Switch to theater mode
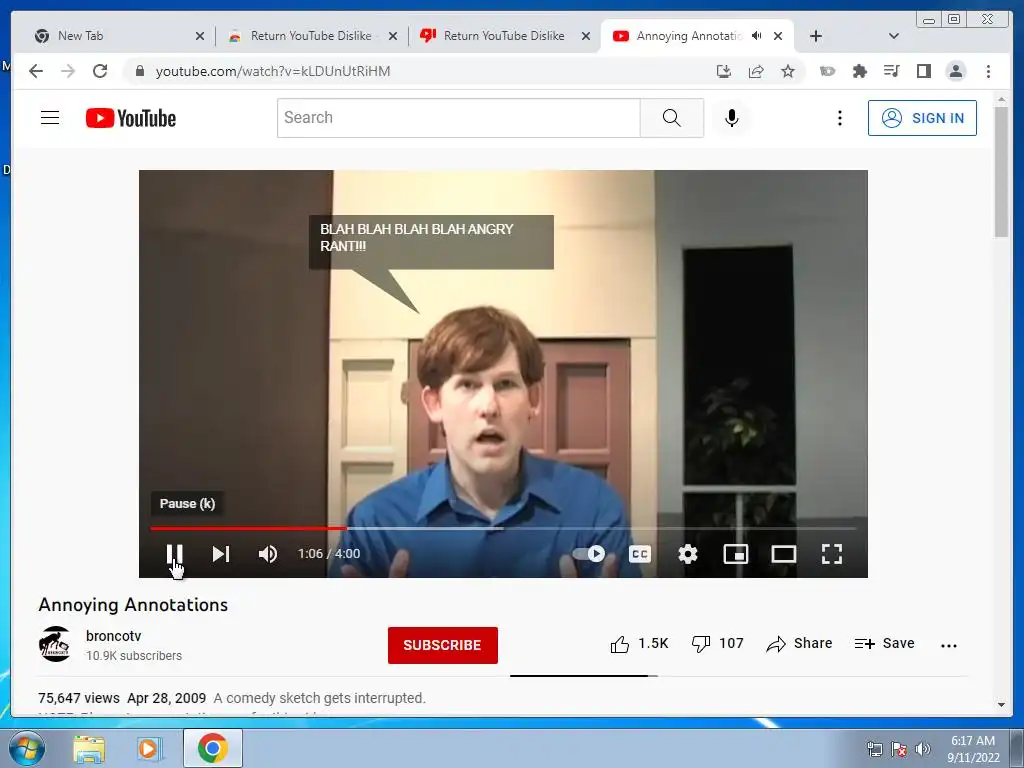Screen dimensions: 1024x768 coord(784,554)
